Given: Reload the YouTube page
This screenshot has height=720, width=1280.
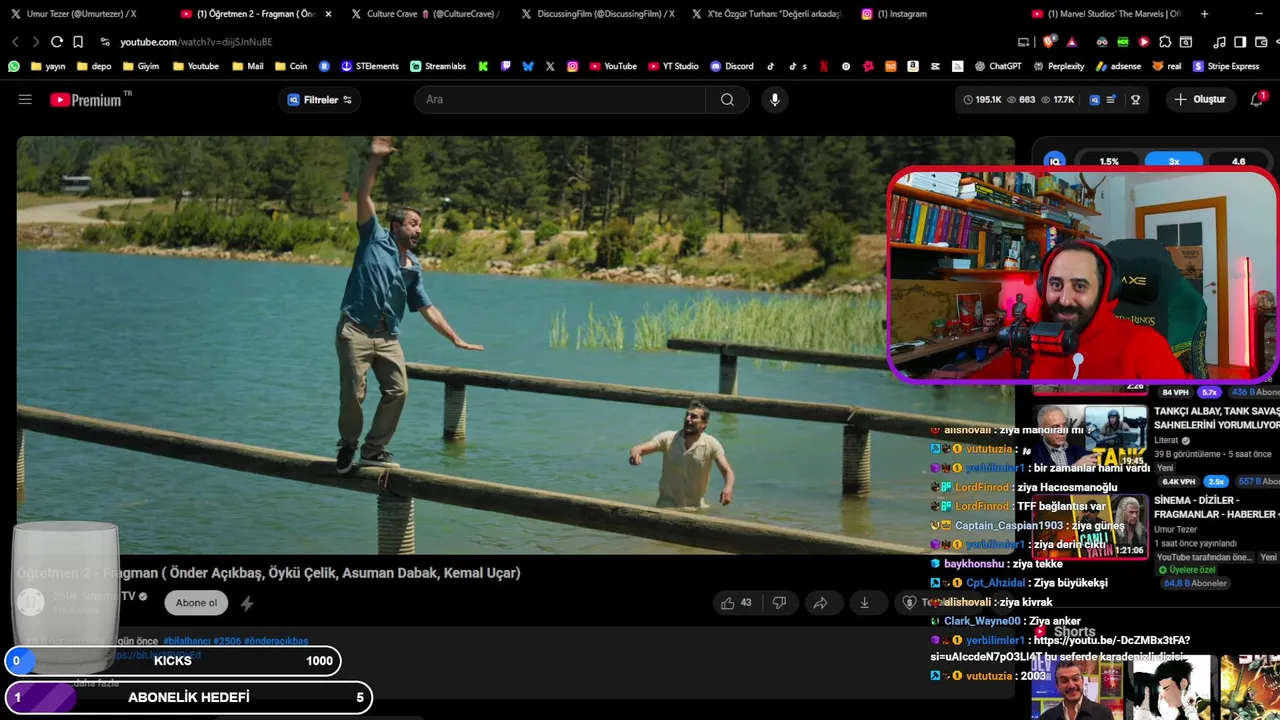Looking at the screenshot, I should (56, 42).
